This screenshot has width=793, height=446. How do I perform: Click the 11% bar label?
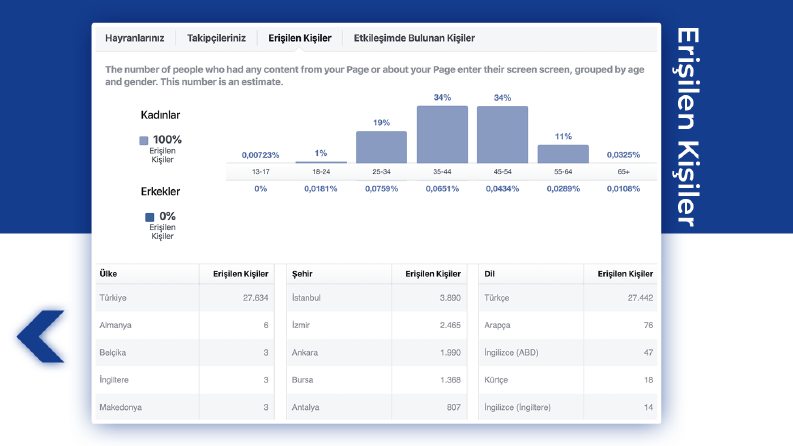pyautogui.click(x=563, y=136)
